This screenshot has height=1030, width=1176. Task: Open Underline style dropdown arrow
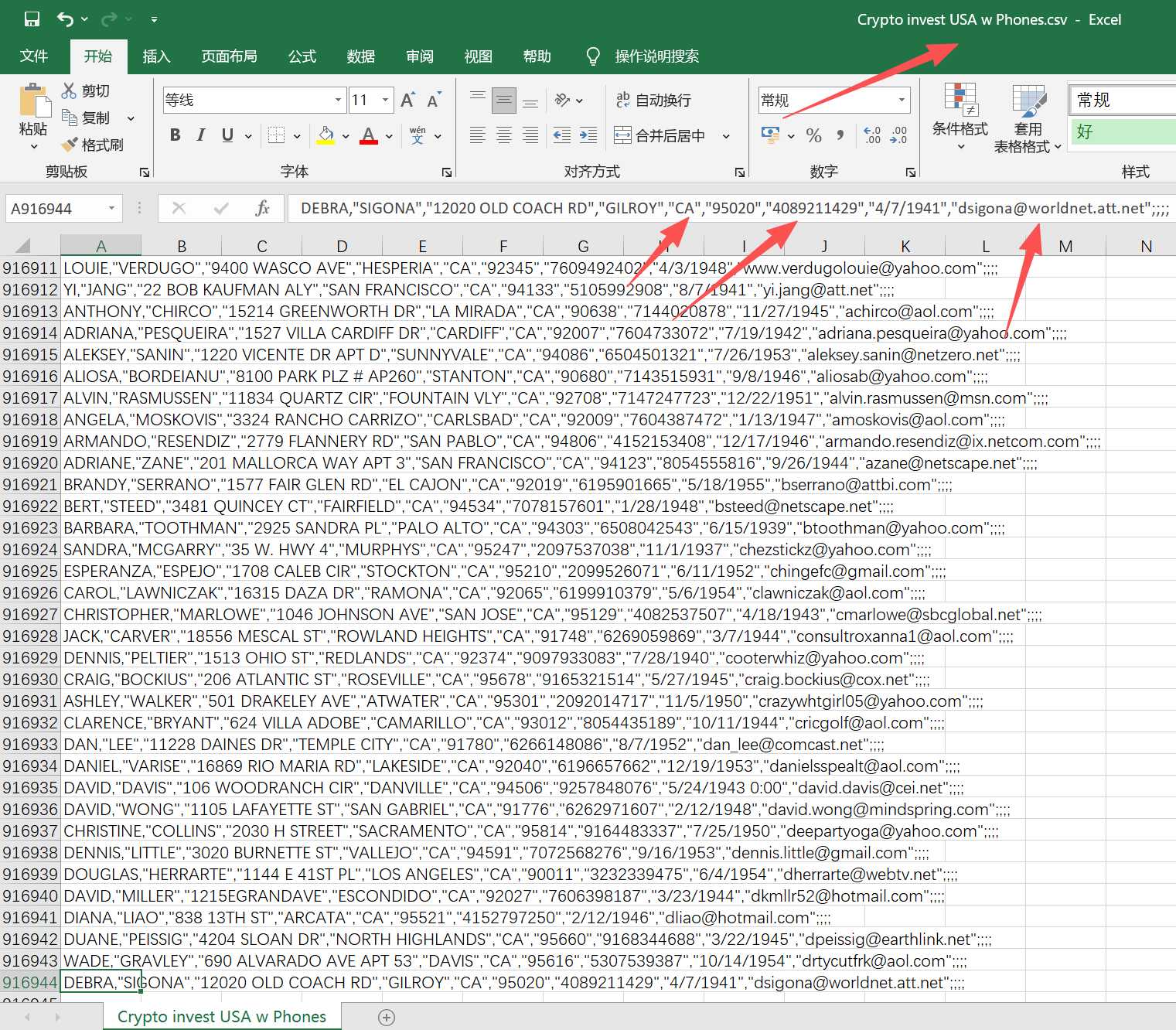pos(248,136)
